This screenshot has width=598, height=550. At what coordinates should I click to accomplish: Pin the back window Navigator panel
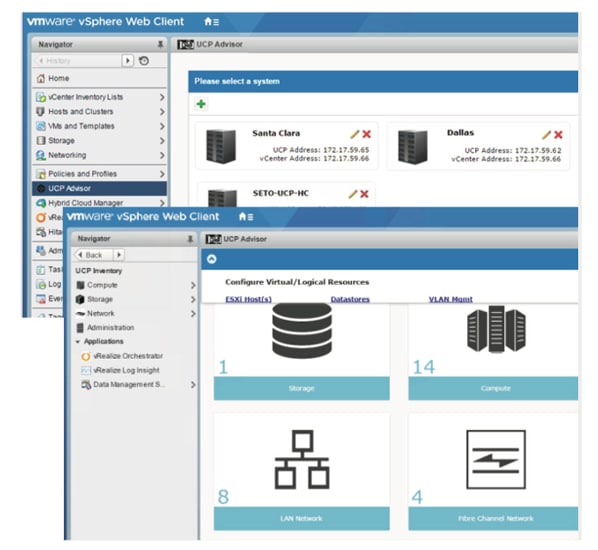point(161,45)
